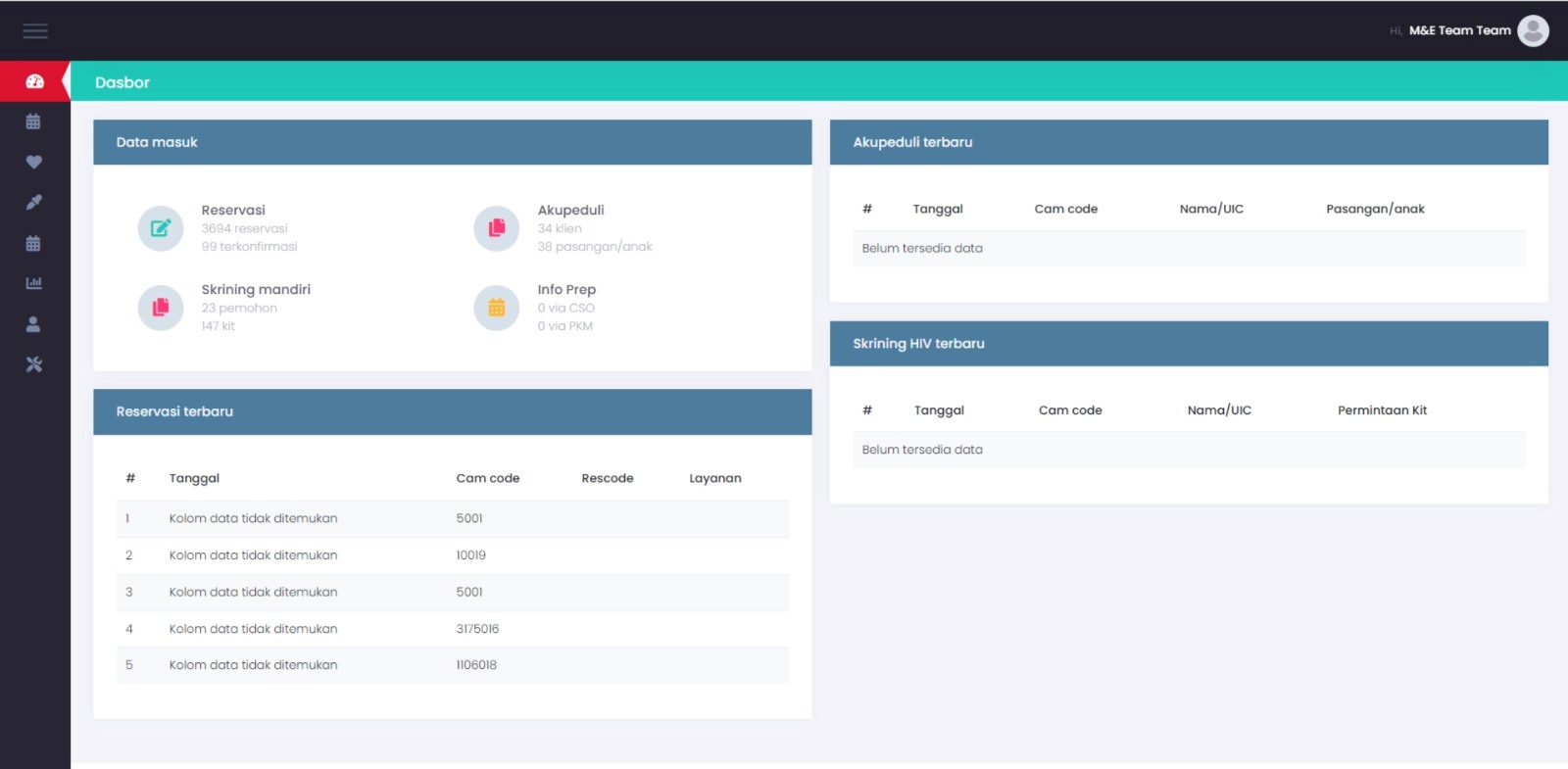The width and height of the screenshot is (1568, 769).
Task: Click the Skrining mandiri documents icon
Action: click(x=161, y=308)
